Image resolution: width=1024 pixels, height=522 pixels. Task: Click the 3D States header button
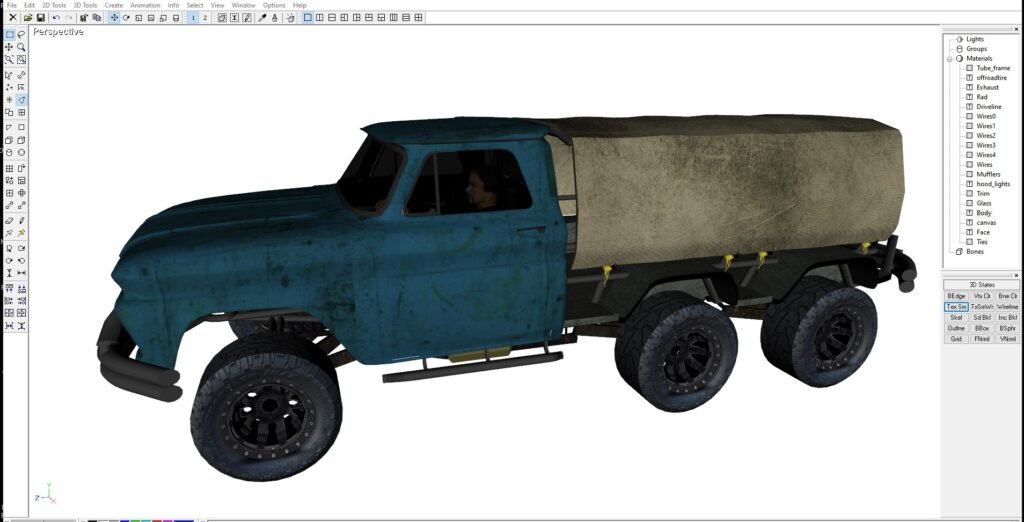pos(981,285)
